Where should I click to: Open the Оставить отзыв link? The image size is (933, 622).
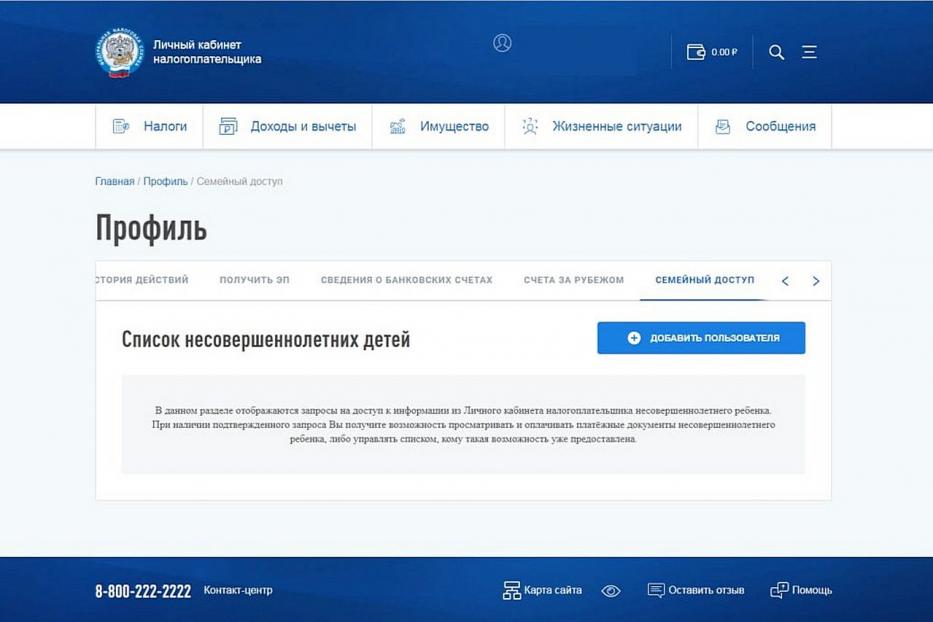[x=706, y=590]
